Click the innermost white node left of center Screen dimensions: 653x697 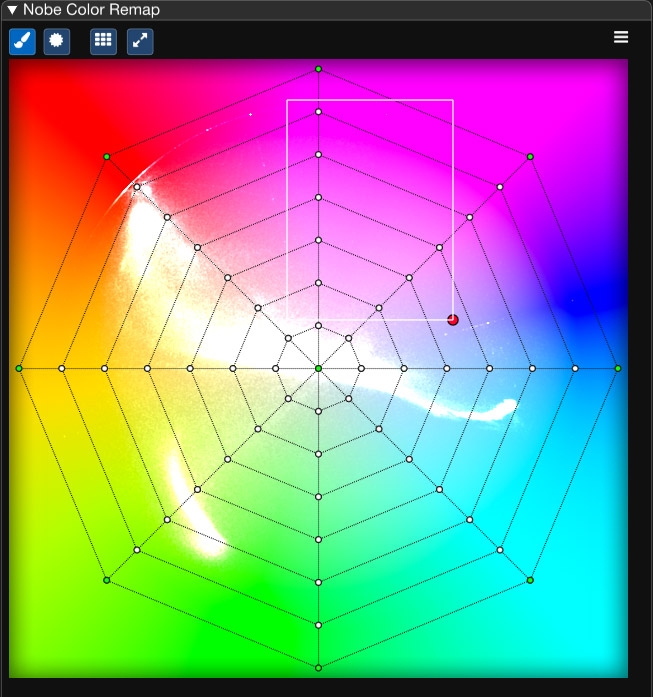(x=276, y=369)
